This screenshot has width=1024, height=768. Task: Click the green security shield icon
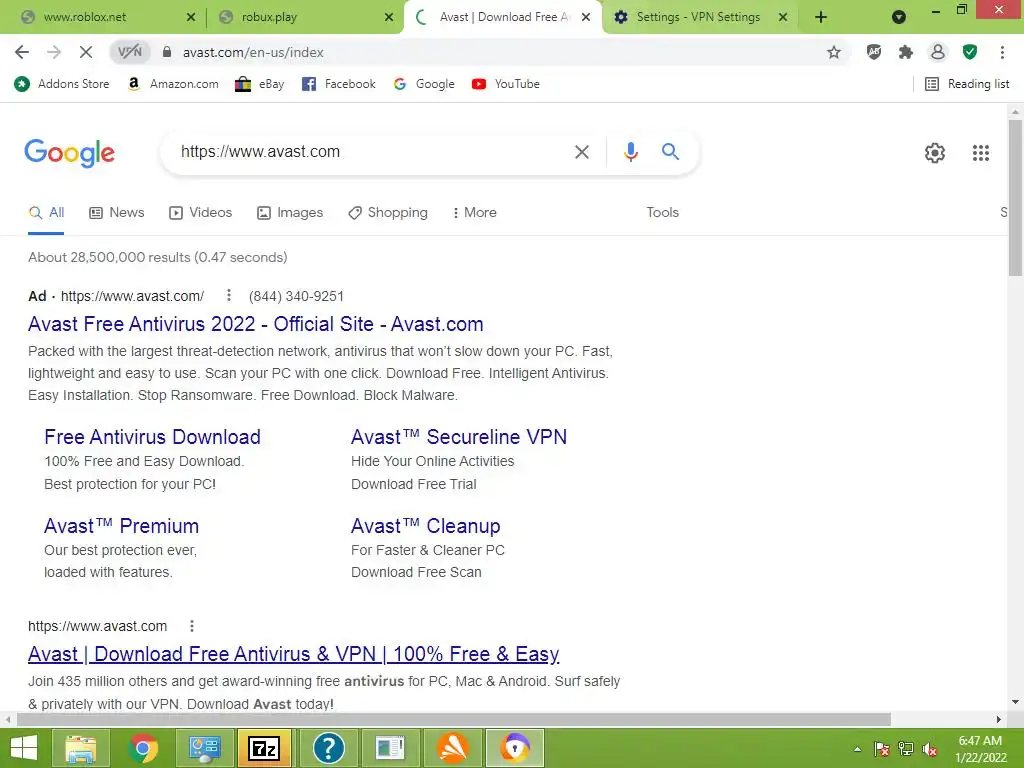click(970, 52)
